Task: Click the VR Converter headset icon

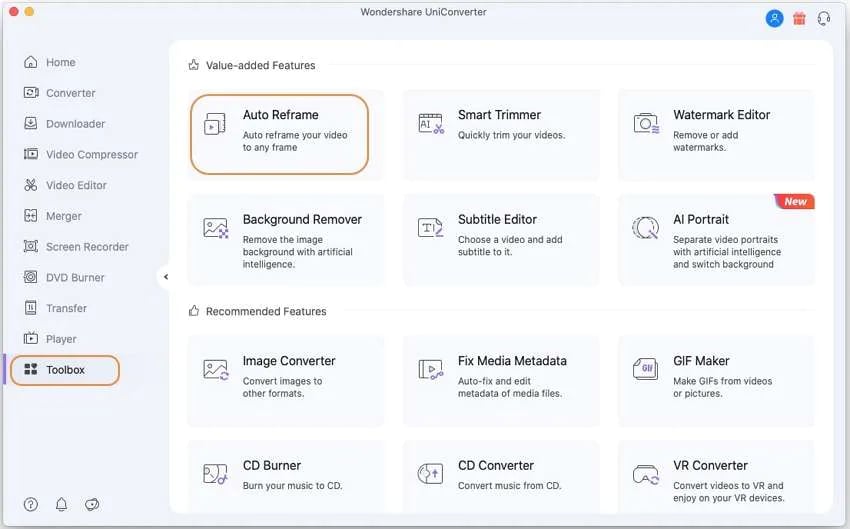Action: 646,474
